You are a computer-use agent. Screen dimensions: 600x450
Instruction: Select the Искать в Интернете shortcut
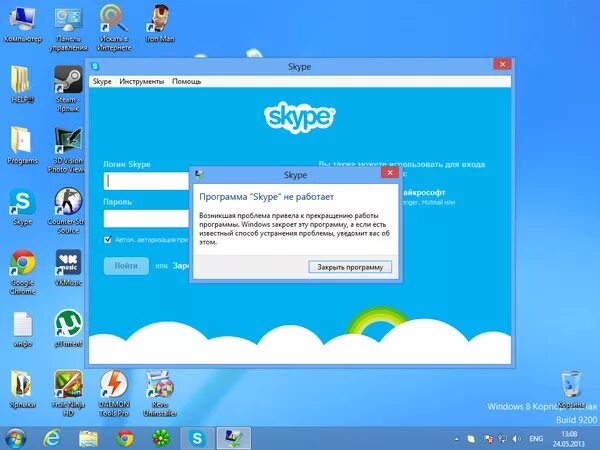click(114, 29)
